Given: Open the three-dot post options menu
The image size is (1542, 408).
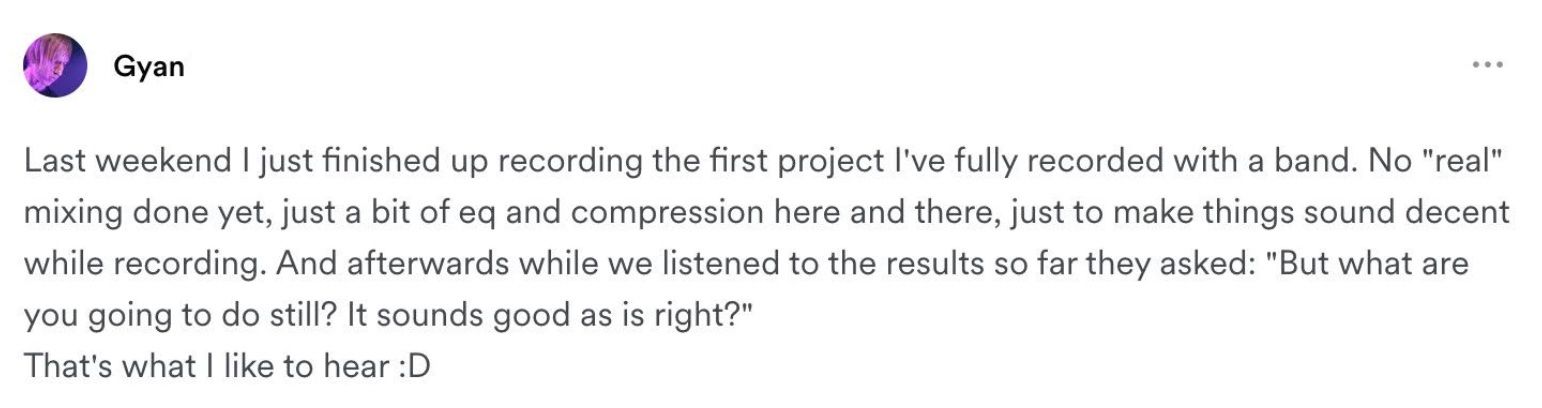Looking at the screenshot, I should [1486, 66].
